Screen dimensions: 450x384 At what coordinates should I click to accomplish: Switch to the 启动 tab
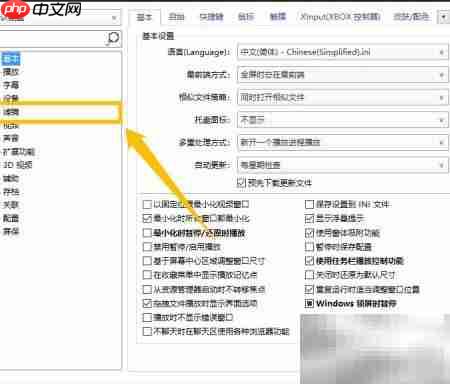[x=176, y=17]
